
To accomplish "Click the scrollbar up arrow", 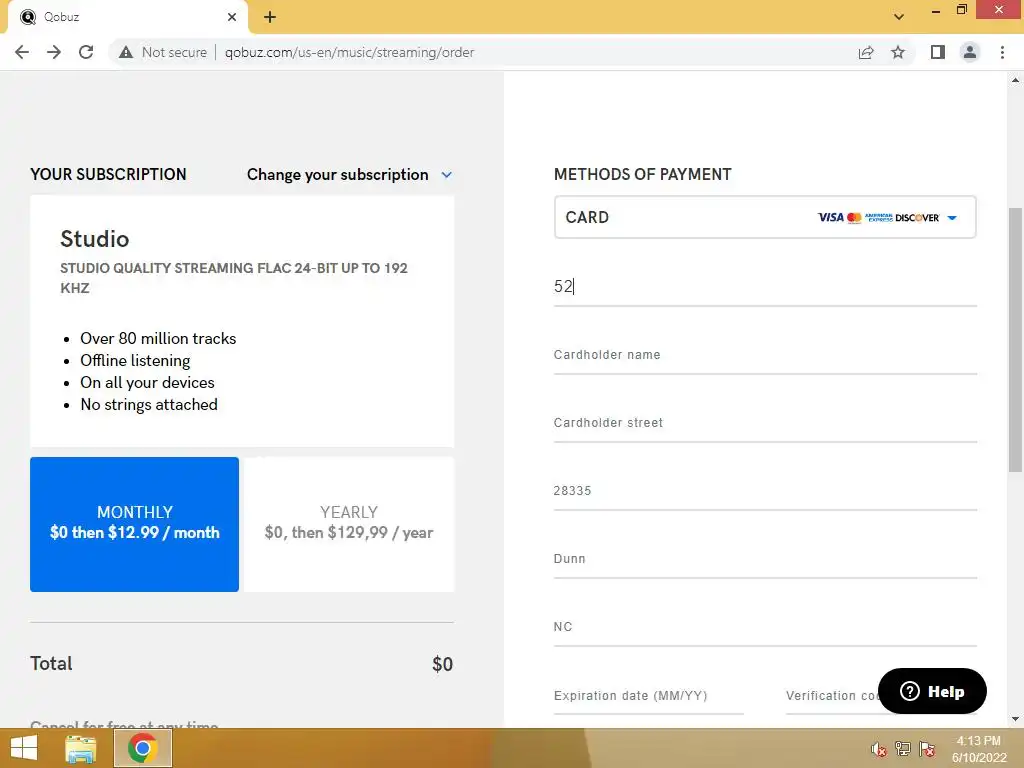I will pyautogui.click(x=1015, y=80).
